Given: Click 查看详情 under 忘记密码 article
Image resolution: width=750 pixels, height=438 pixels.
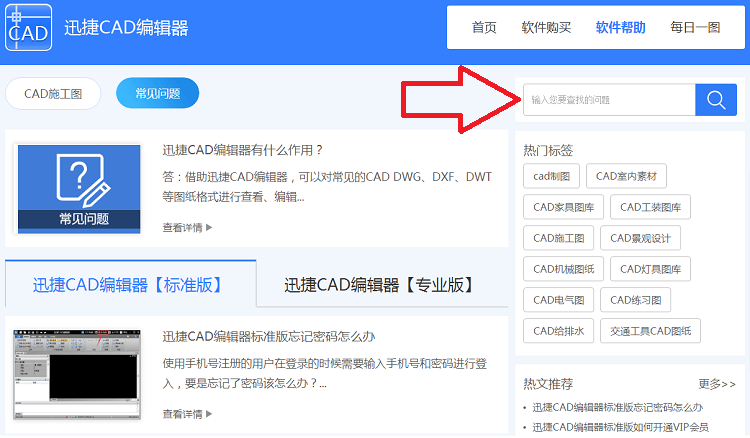Looking at the screenshot, I should [x=187, y=414].
